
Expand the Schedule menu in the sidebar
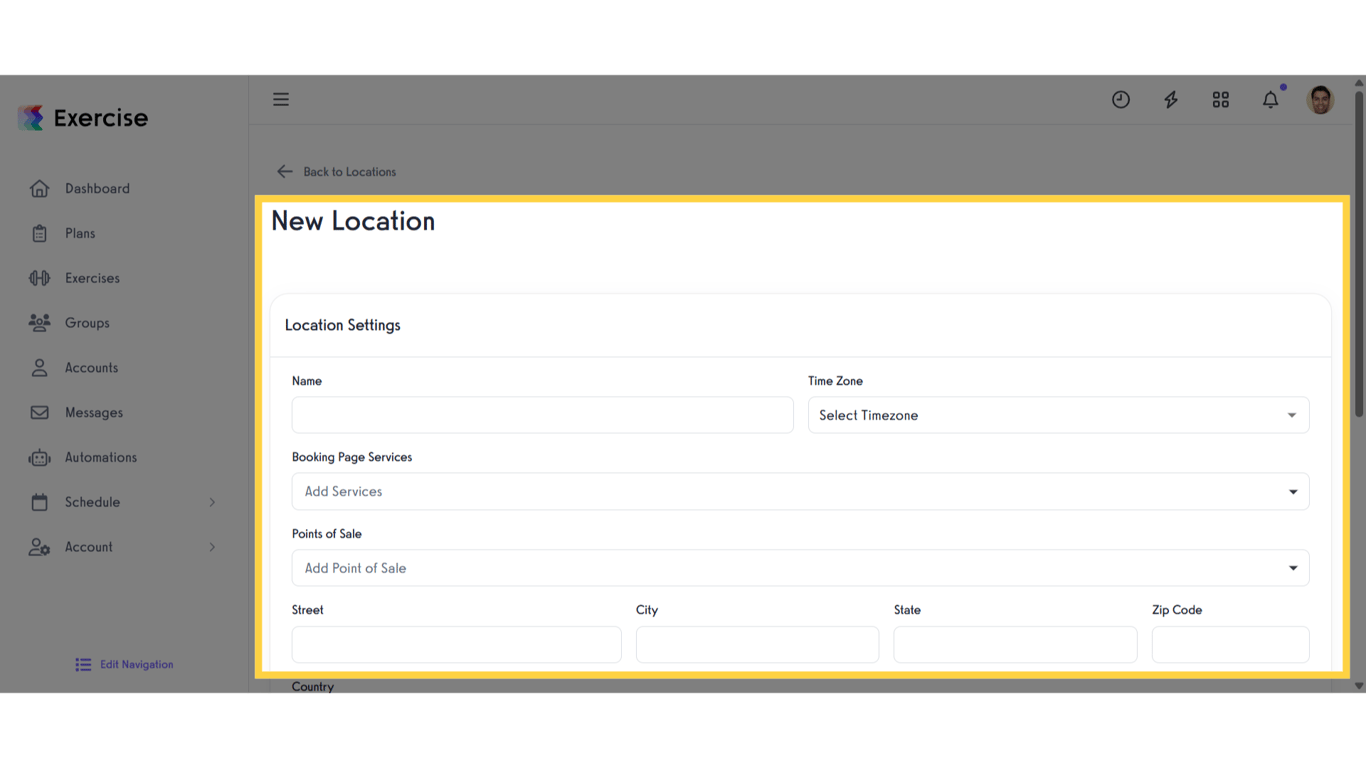point(92,501)
